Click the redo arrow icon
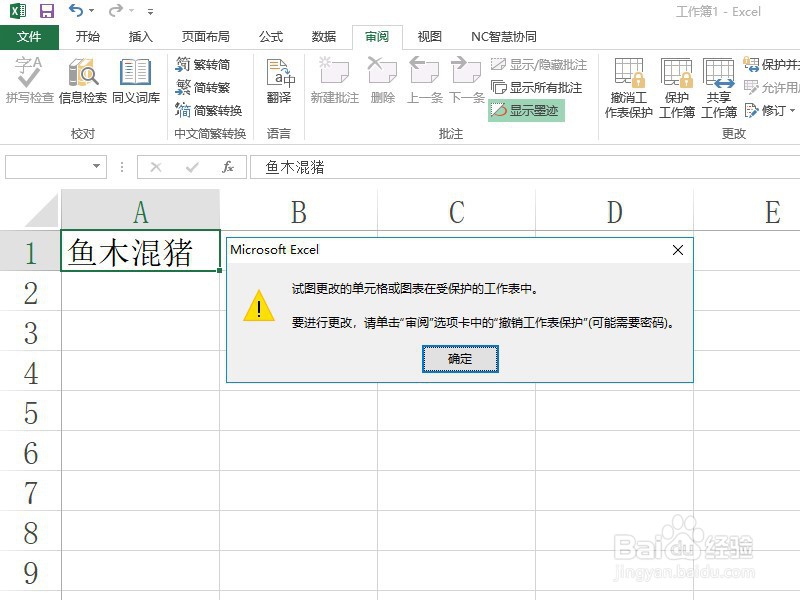 pos(116,10)
